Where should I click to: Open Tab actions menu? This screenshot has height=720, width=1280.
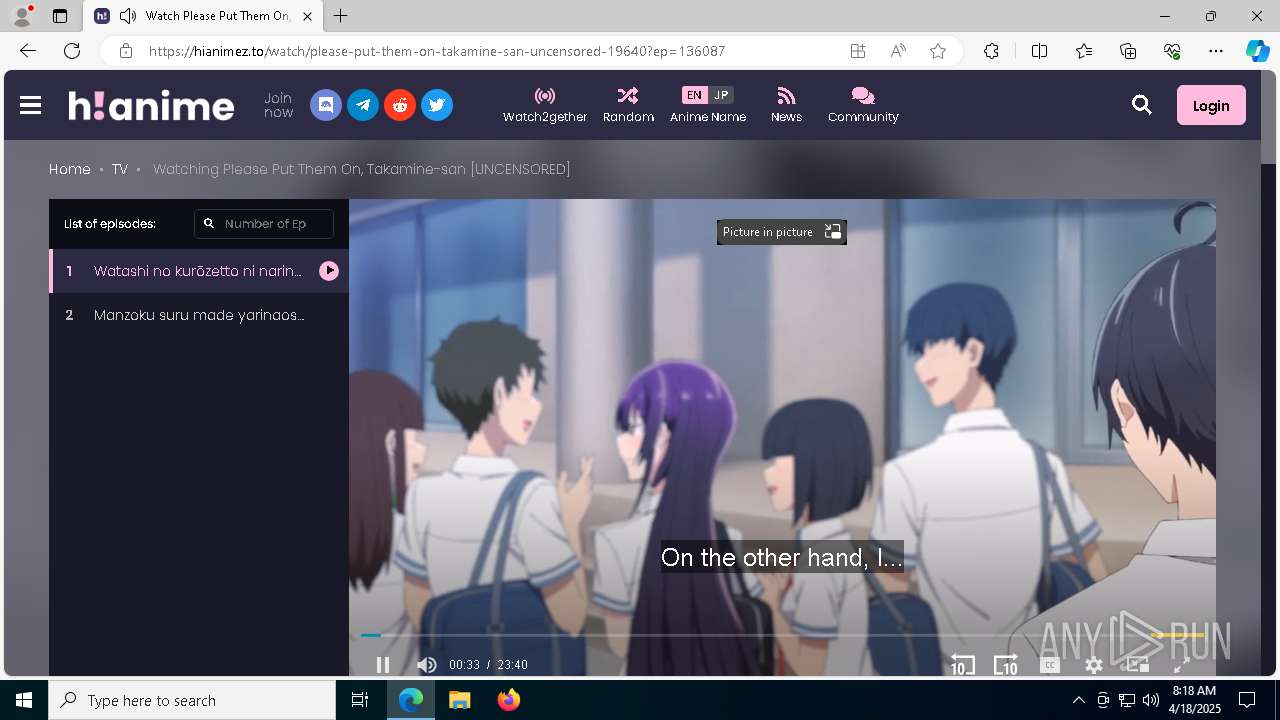pyautogui.click(x=60, y=16)
